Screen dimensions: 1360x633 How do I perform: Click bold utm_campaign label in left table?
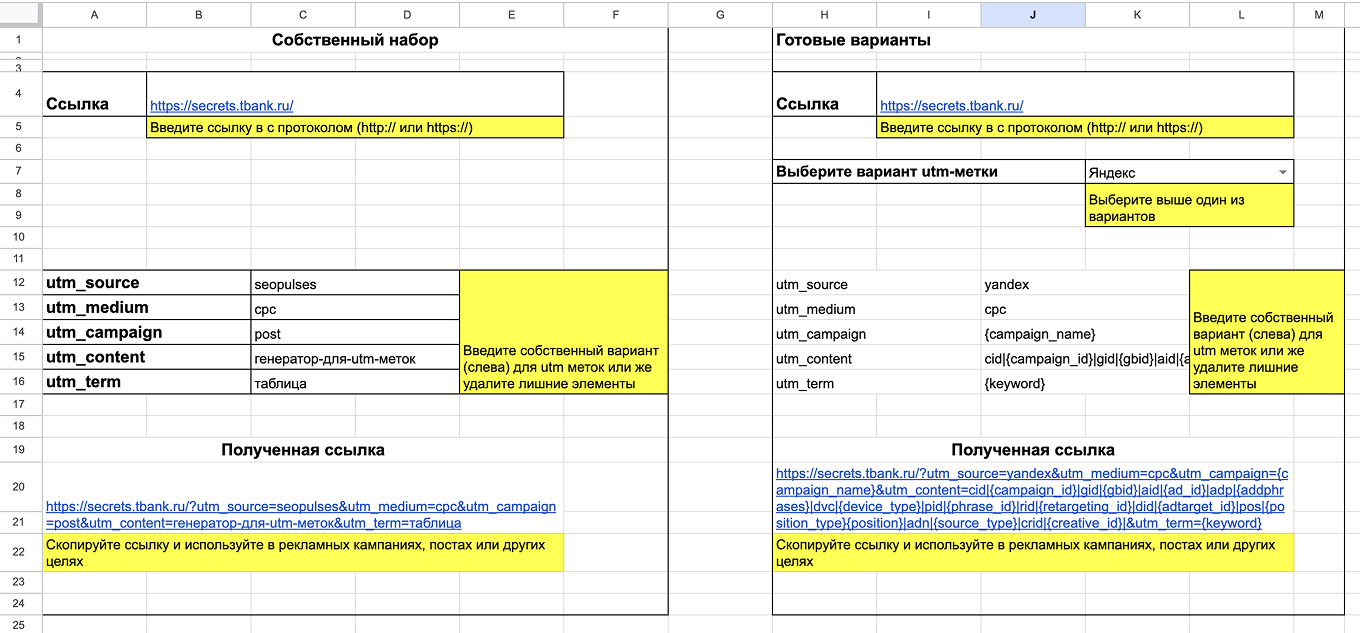(x=104, y=332)
